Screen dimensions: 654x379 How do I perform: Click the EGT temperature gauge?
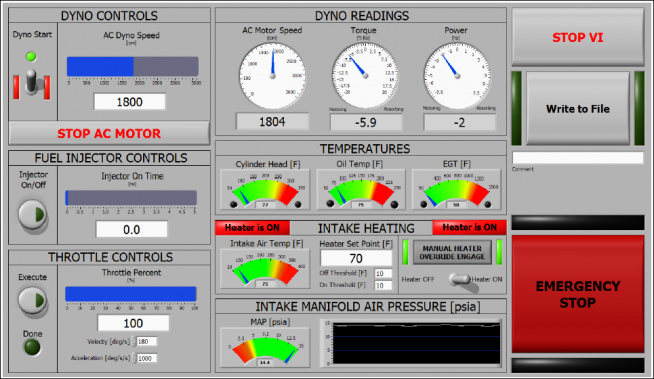click(456, 190)
